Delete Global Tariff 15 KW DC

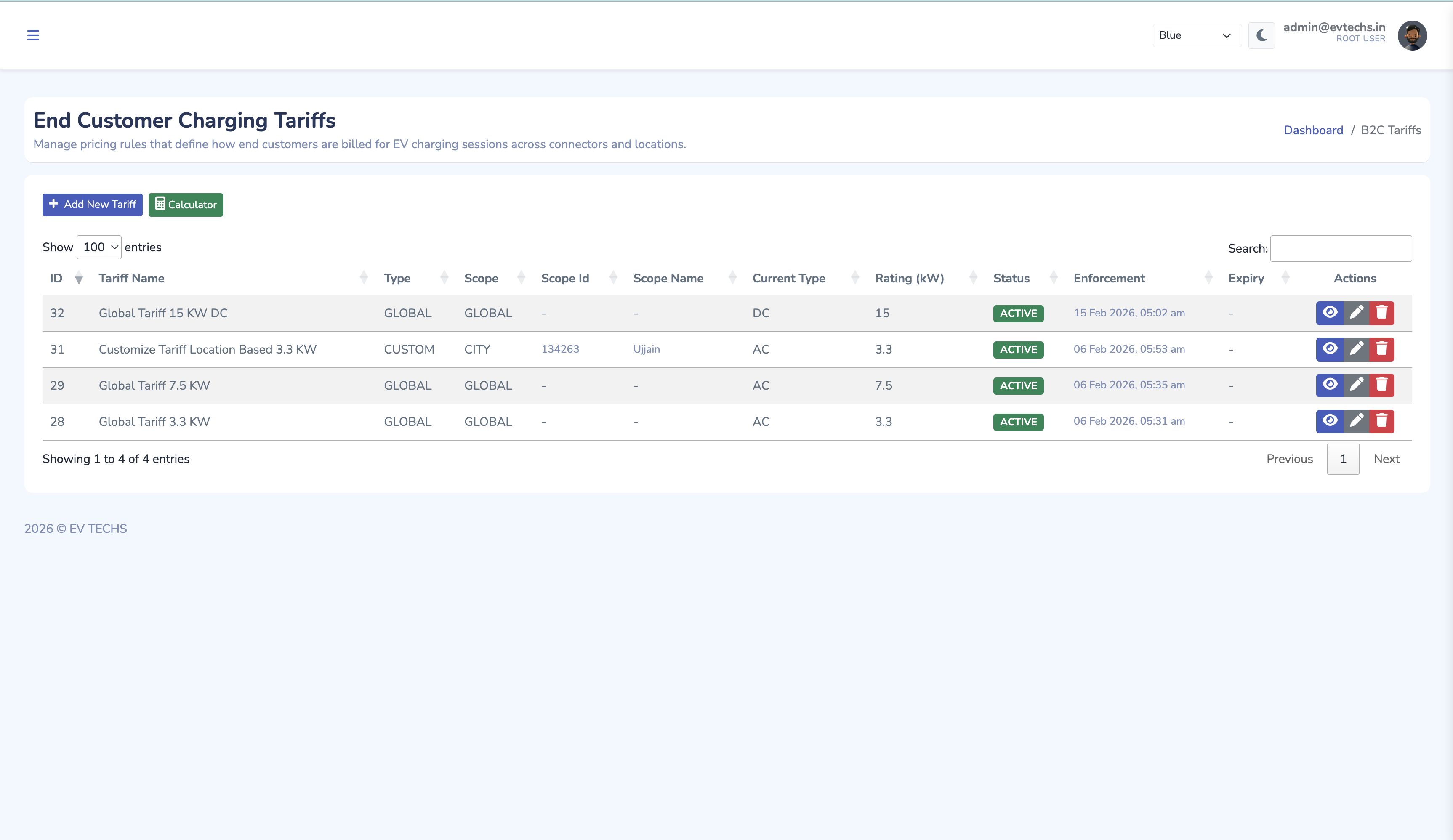point(1381,313)
